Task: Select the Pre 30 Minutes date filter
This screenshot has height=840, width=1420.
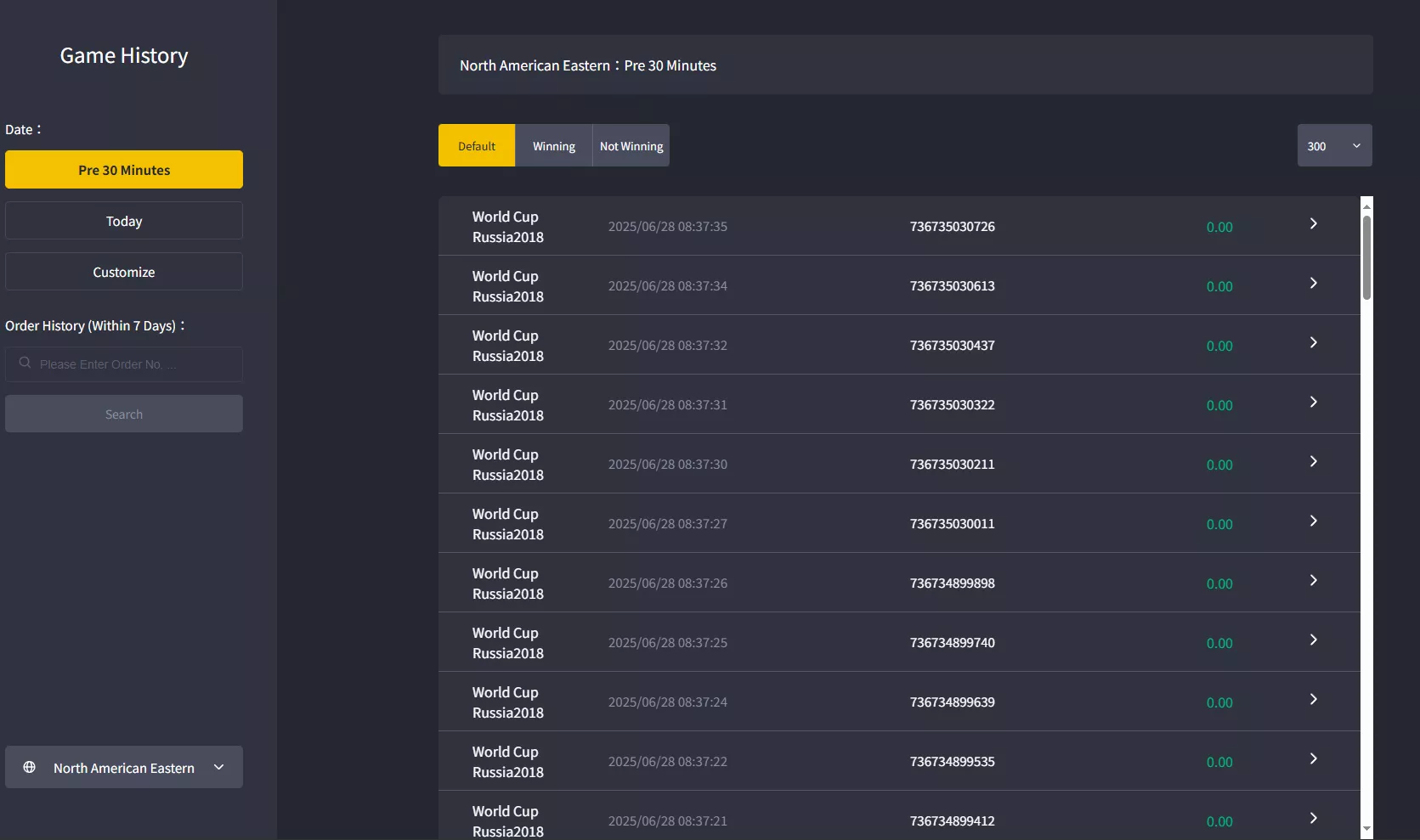Action: pos(124,170)
